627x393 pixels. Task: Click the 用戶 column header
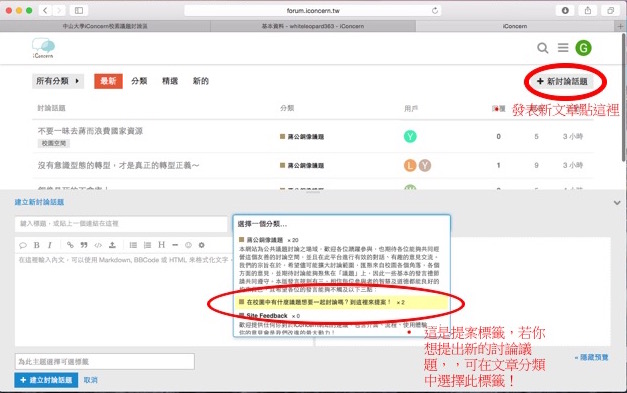pyautogui.click(x=411, y=109)
